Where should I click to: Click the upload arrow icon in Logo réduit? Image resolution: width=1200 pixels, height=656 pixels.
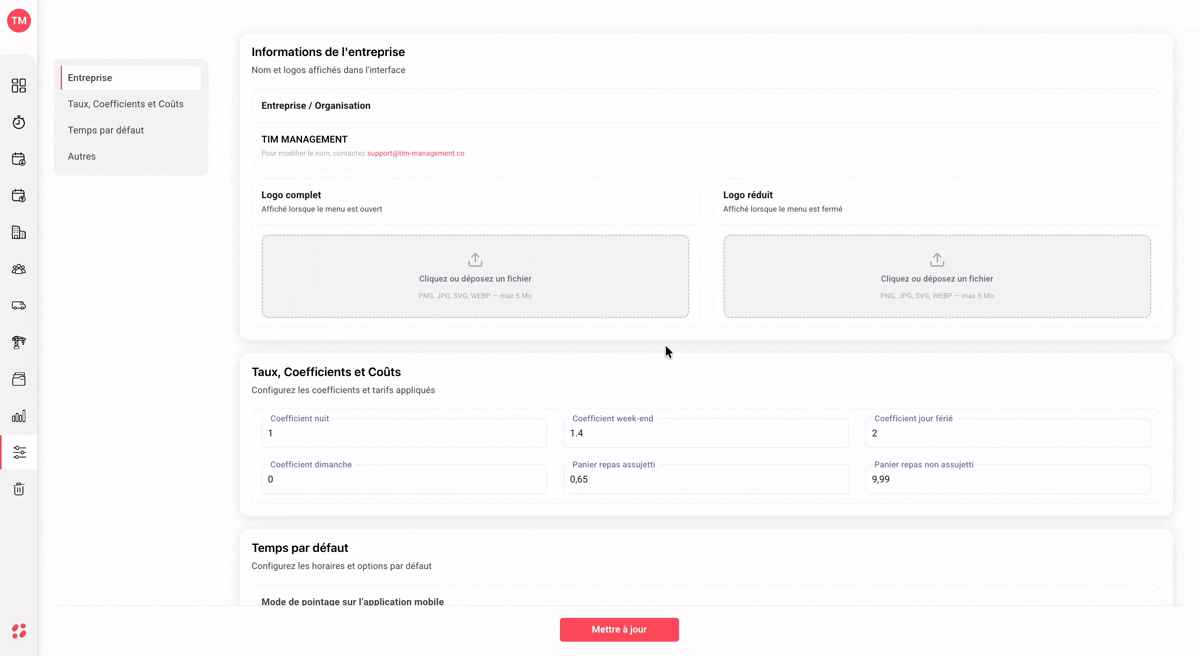pyautogui.click(x=937, y=260)
